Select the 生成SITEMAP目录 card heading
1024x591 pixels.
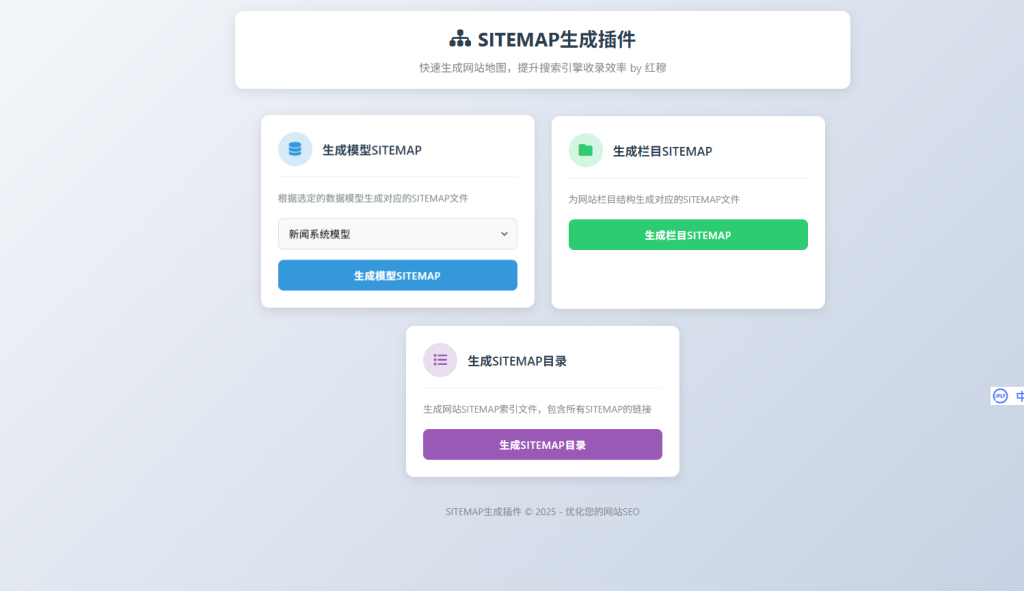[x=517, y=361]
